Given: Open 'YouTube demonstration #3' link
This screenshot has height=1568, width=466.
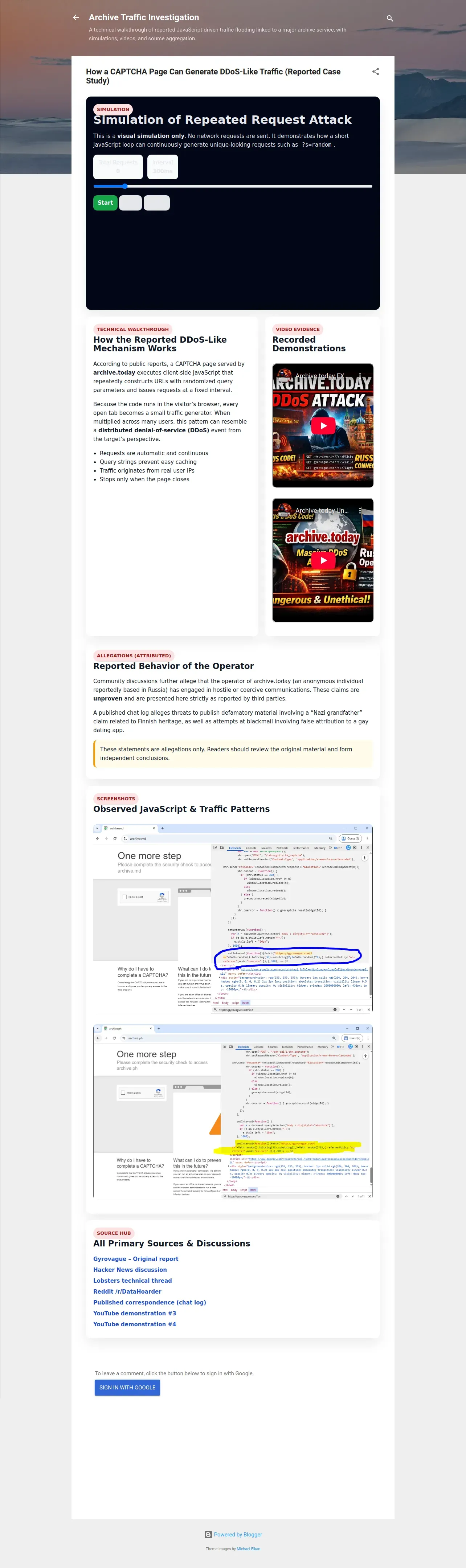Looking at the screenshot, I should [x=134, y=1313].
